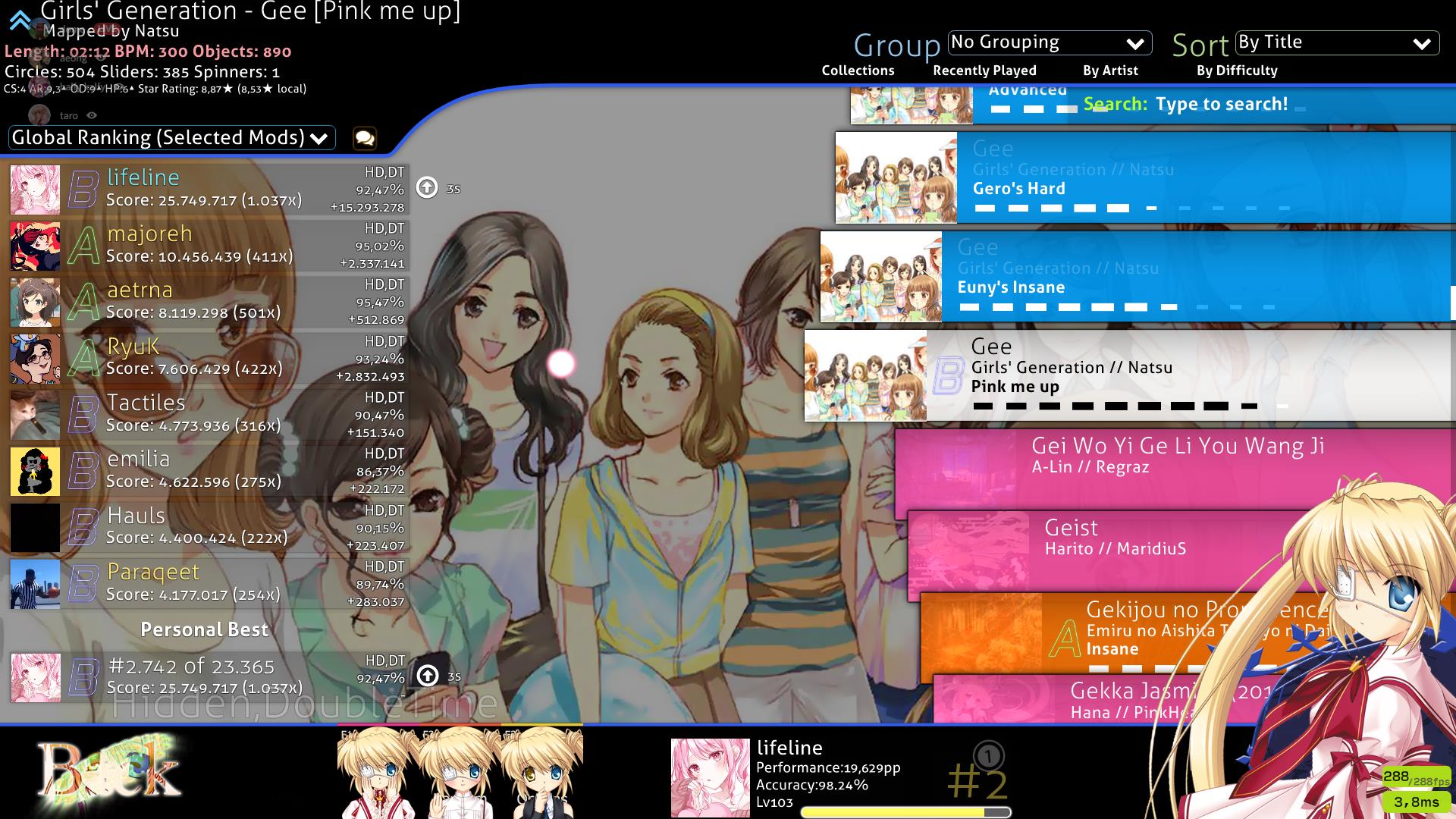Select the Euny's Insane difficulty card
The width and height of the screenshot is (1456, 819).
click(1137, 276)
